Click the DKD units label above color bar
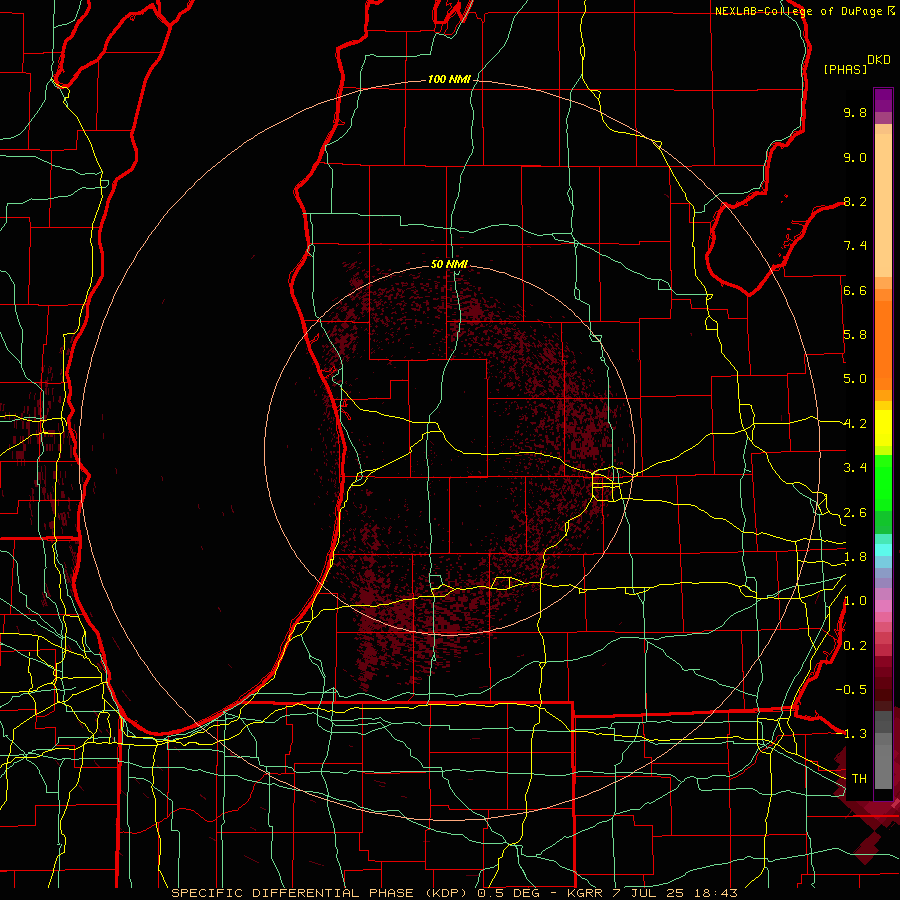The height and width of the screenshot is (900, 900). point(879,60)
